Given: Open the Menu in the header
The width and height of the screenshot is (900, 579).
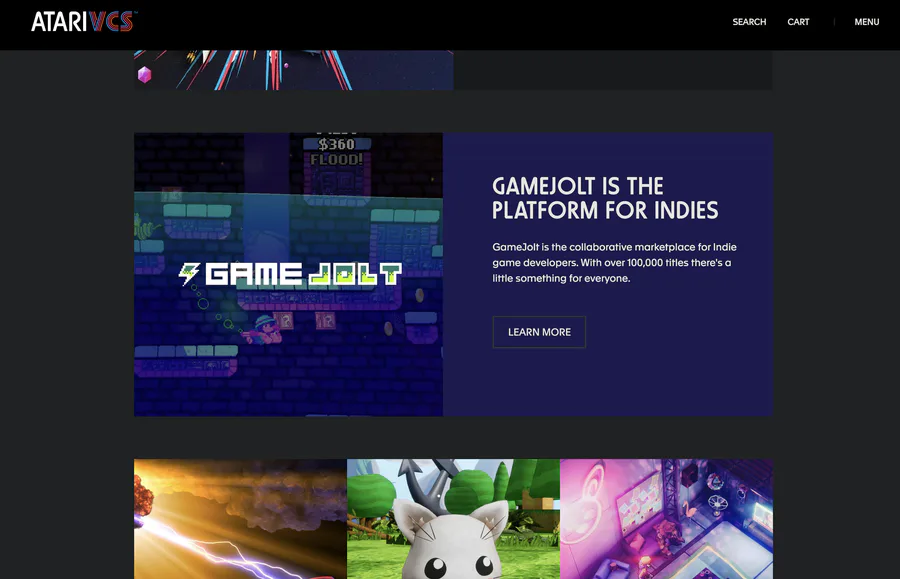Looking at the screenshot, I should [x=867, y=22].
